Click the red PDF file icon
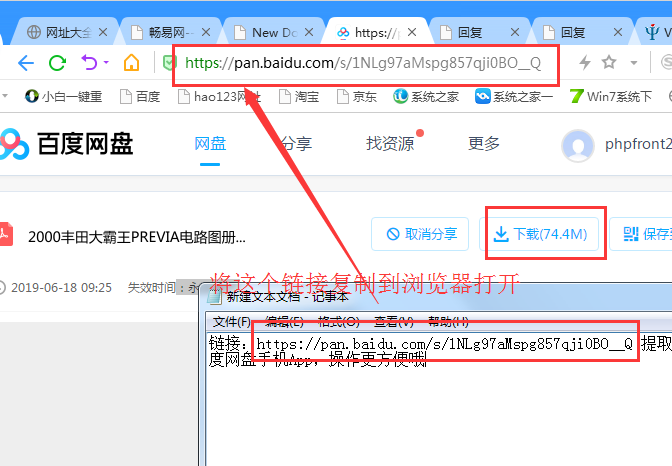Image resolution: width=672 pixels, height=466 pixels. coord(5,234)
